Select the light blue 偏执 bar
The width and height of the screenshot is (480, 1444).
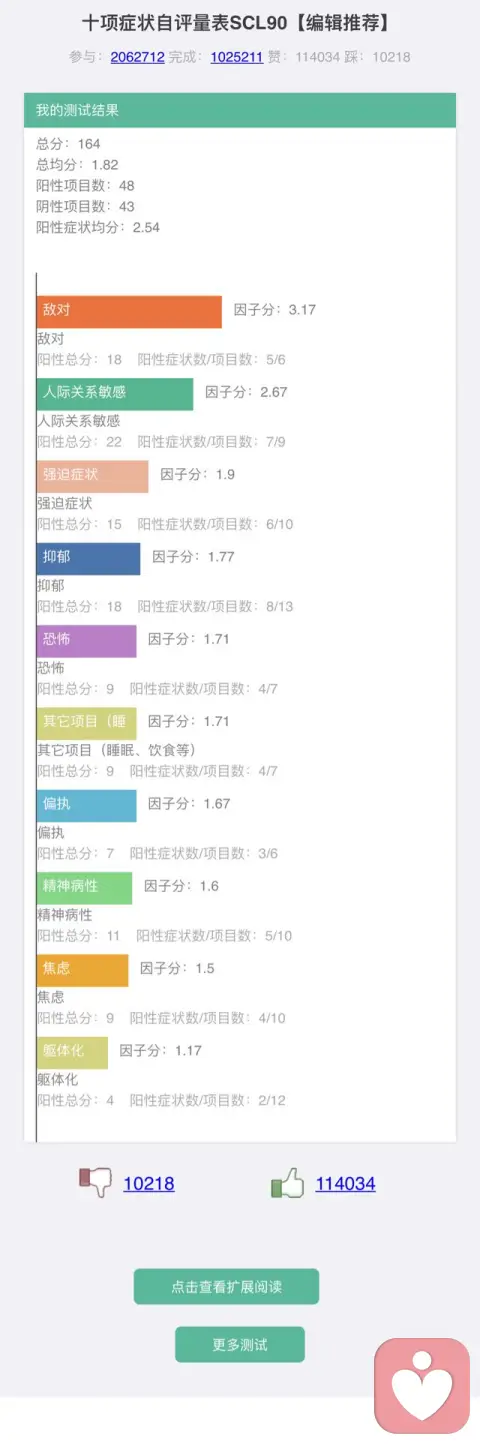[x=86, y=805]
